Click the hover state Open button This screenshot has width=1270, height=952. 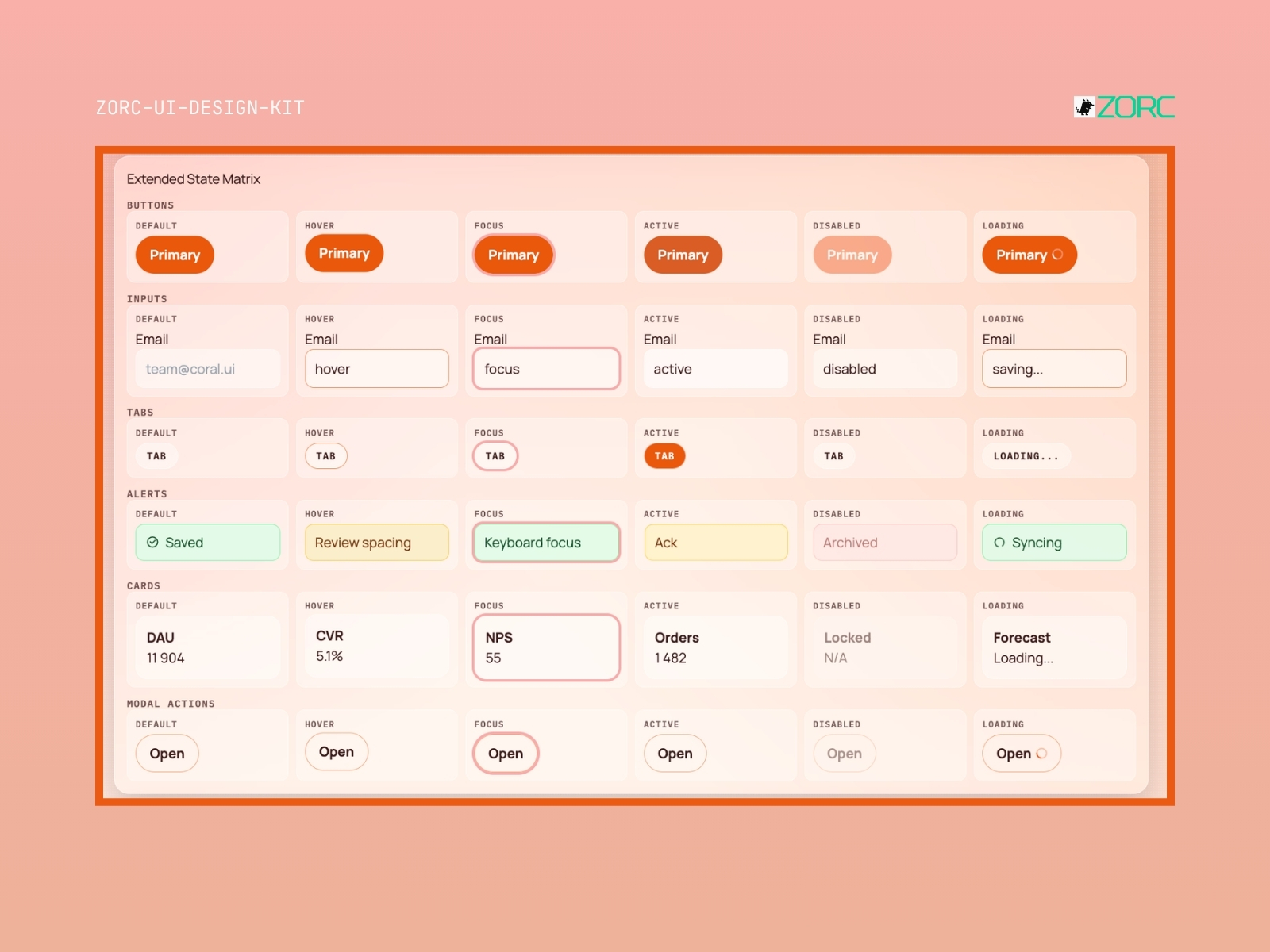click(x=337, y=752)
